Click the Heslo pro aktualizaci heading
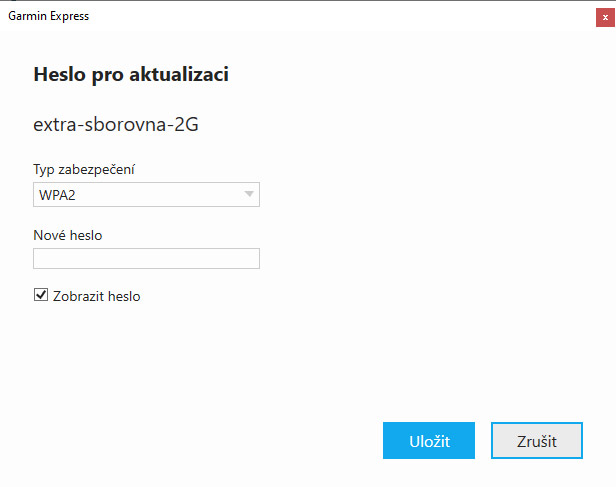The height and width of the screenshot is (487, 616). [x=131, y=74]
